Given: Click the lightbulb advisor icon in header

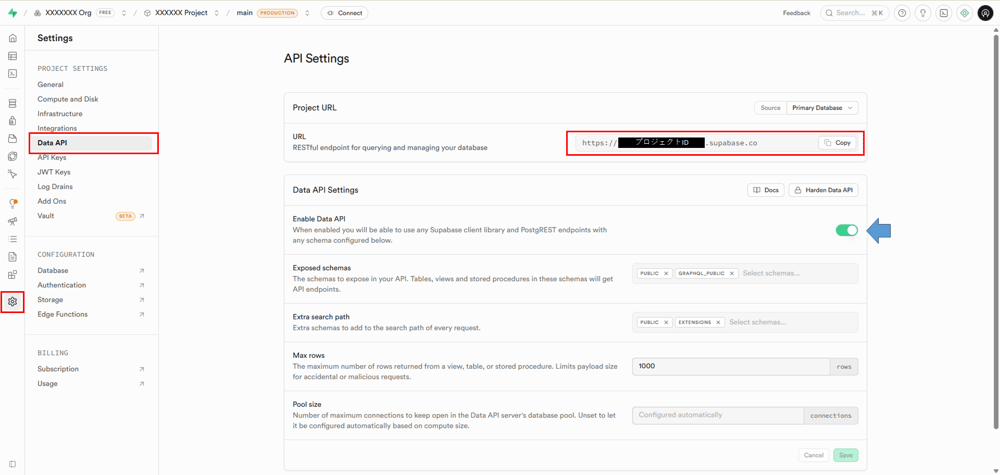Looking at the screenshot, I should [x=923, y=13].
